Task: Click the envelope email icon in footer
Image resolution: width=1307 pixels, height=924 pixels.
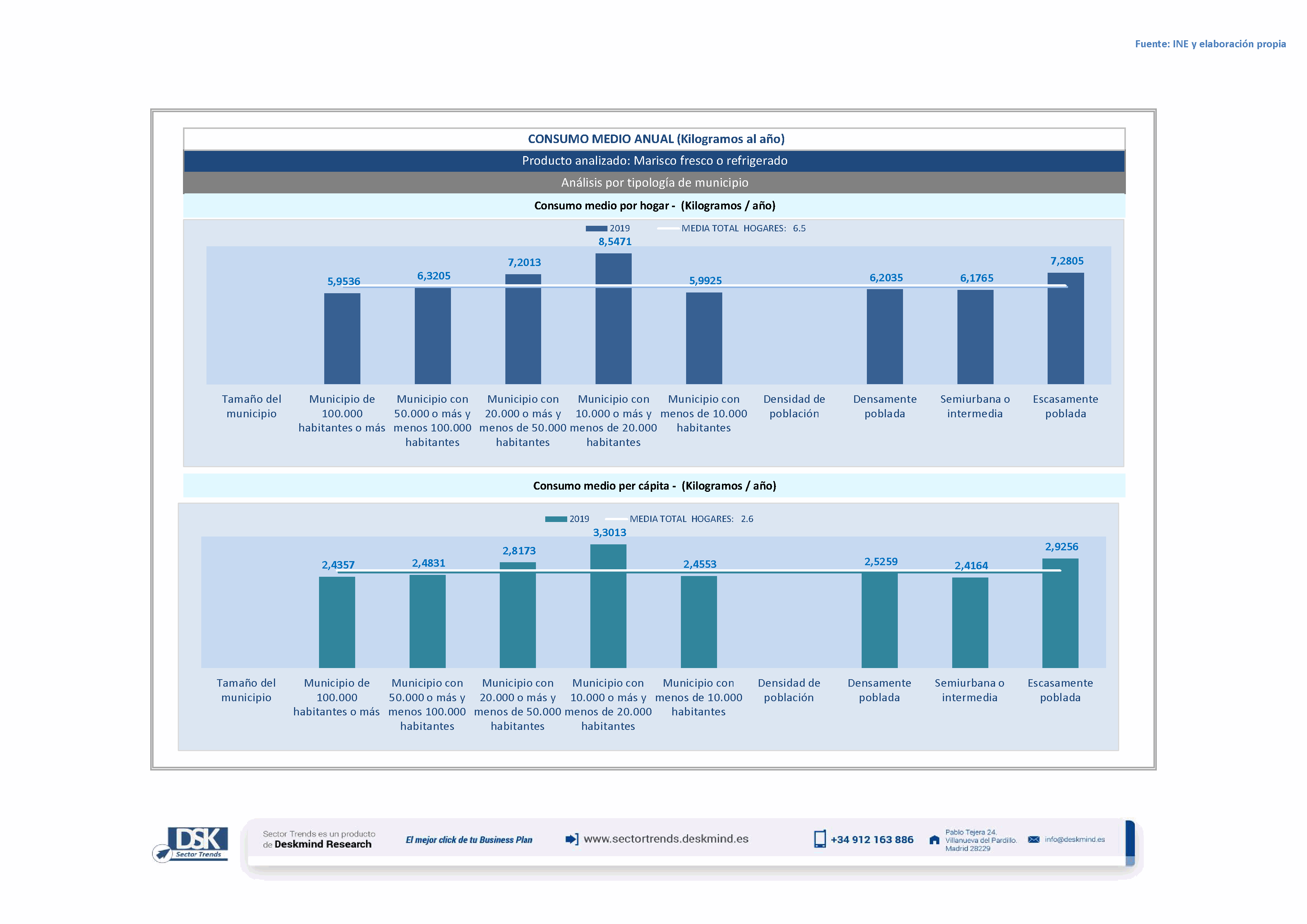Action: (x=1034, y=839)
